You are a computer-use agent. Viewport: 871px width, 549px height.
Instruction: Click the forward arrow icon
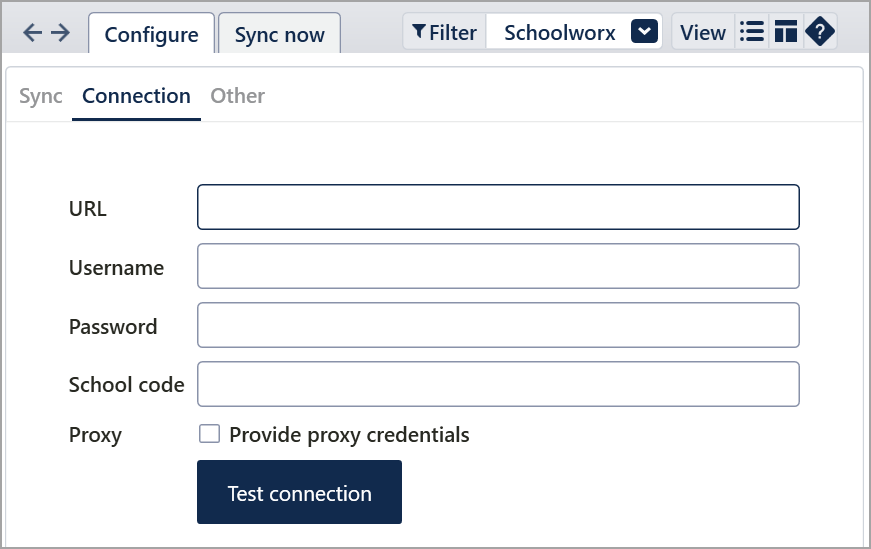click(60, 33)
